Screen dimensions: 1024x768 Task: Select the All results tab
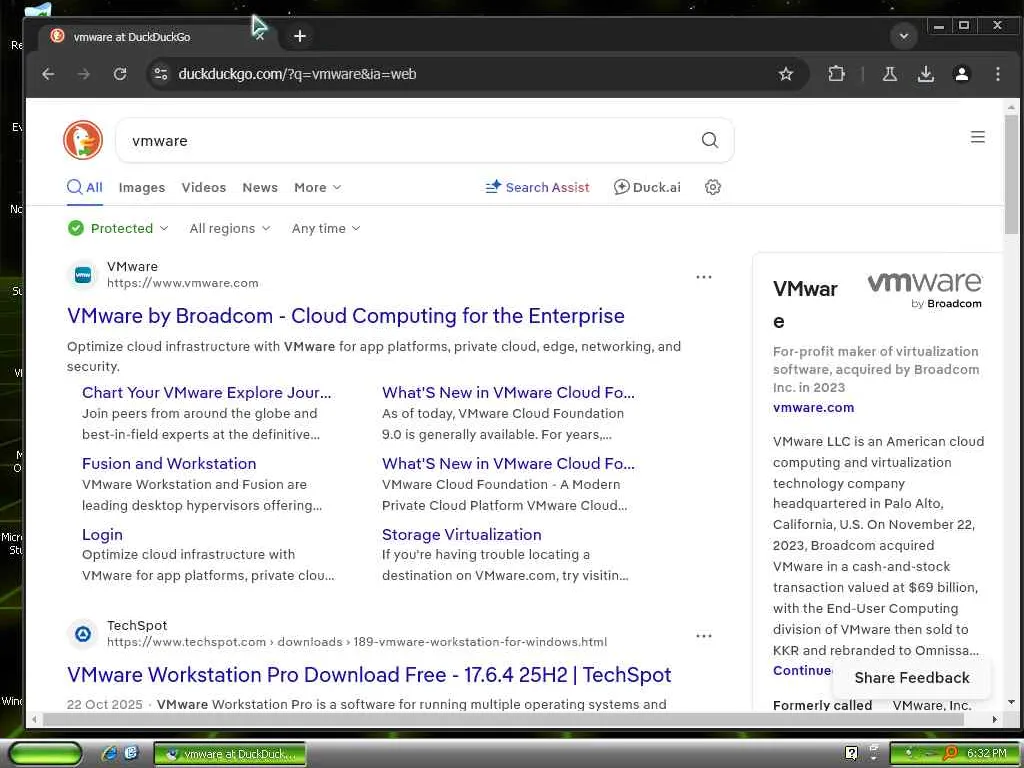85,187
